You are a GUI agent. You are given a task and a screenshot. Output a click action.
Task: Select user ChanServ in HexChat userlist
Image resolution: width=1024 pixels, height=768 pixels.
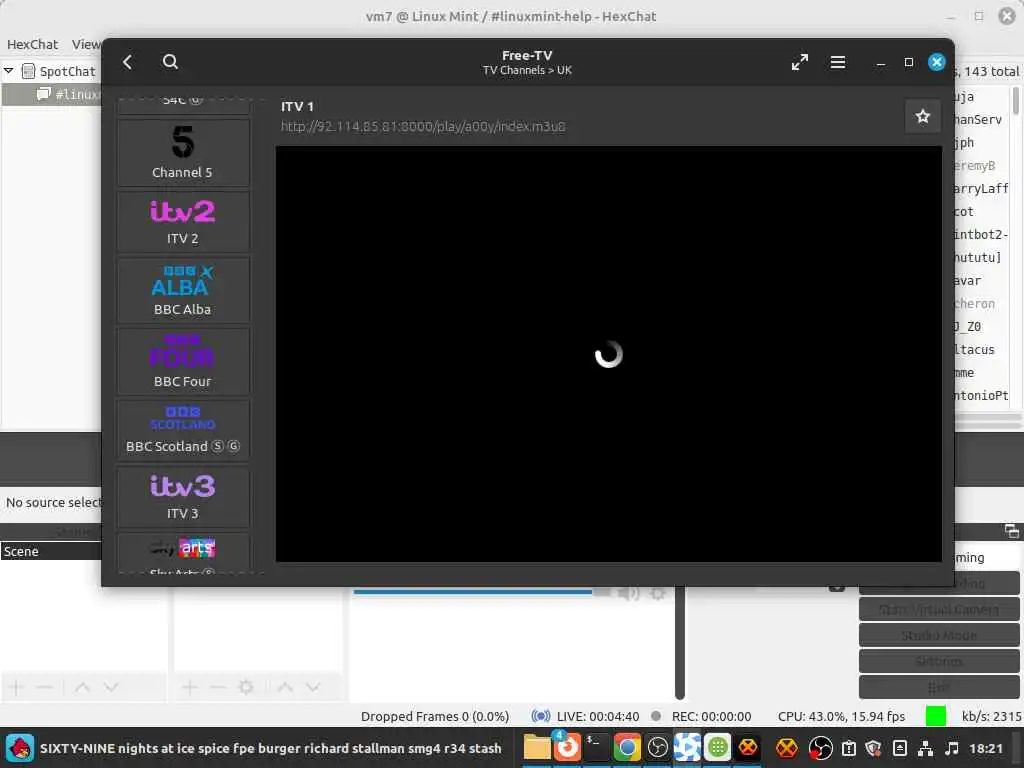click(x=978, y=120)
